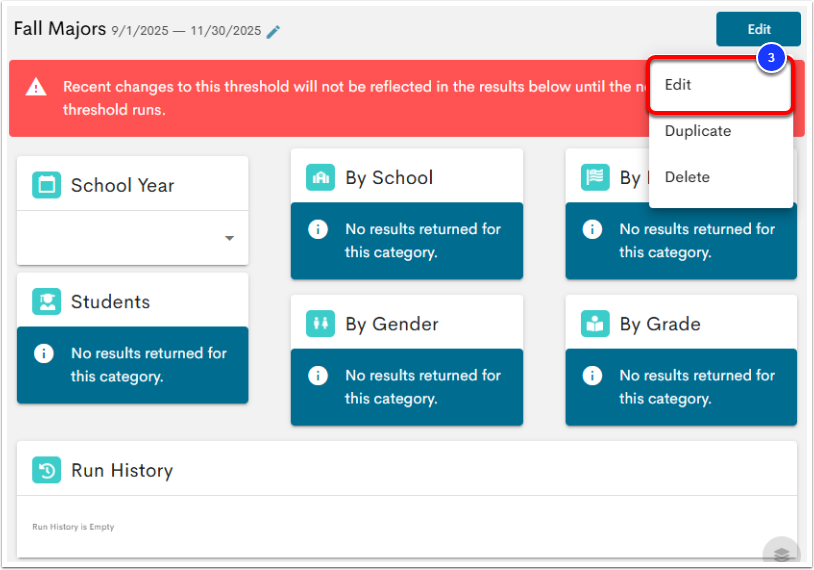This screenshot has width=814, height=570.
Task: Click the By Grade reading icon
Action: click(595, 324)
